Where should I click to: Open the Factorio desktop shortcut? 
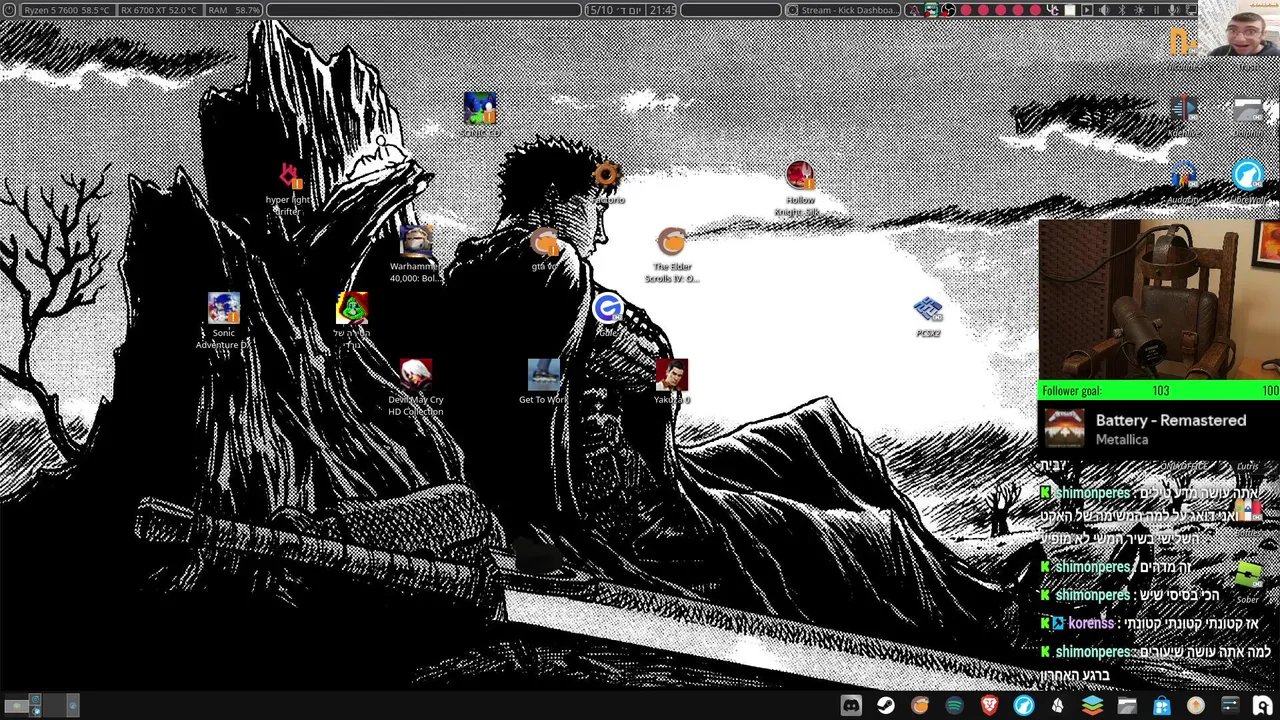click(607, 183)
